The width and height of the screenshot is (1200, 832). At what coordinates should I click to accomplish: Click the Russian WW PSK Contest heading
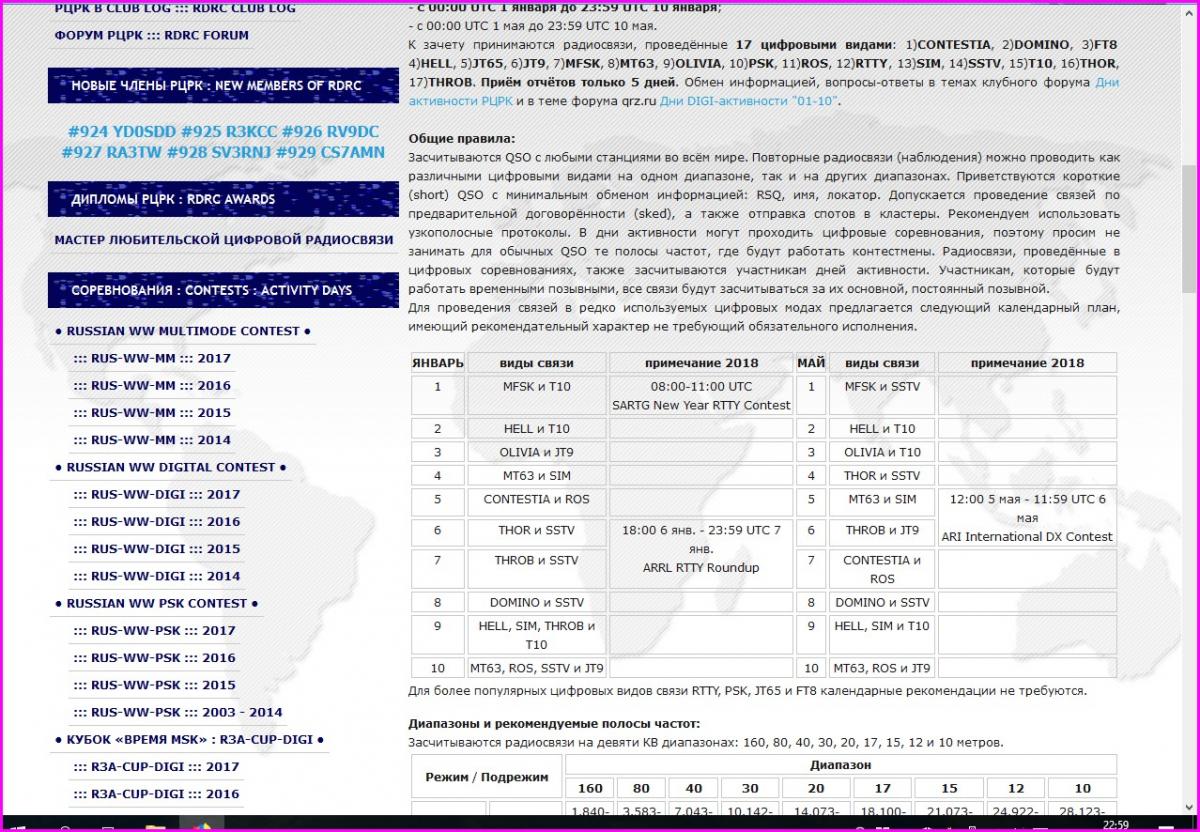click(157, 603)
